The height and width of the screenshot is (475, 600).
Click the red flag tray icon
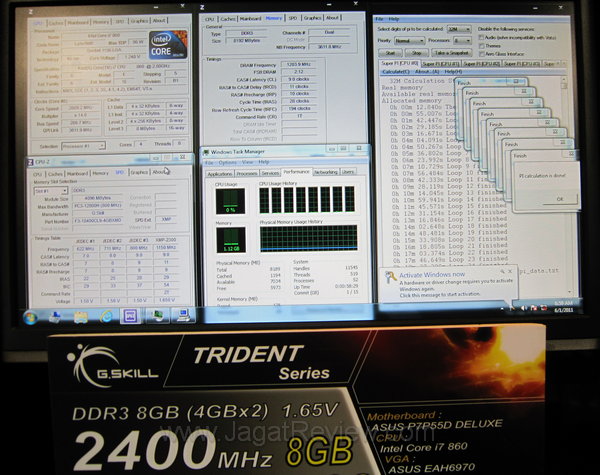point(534,307)
